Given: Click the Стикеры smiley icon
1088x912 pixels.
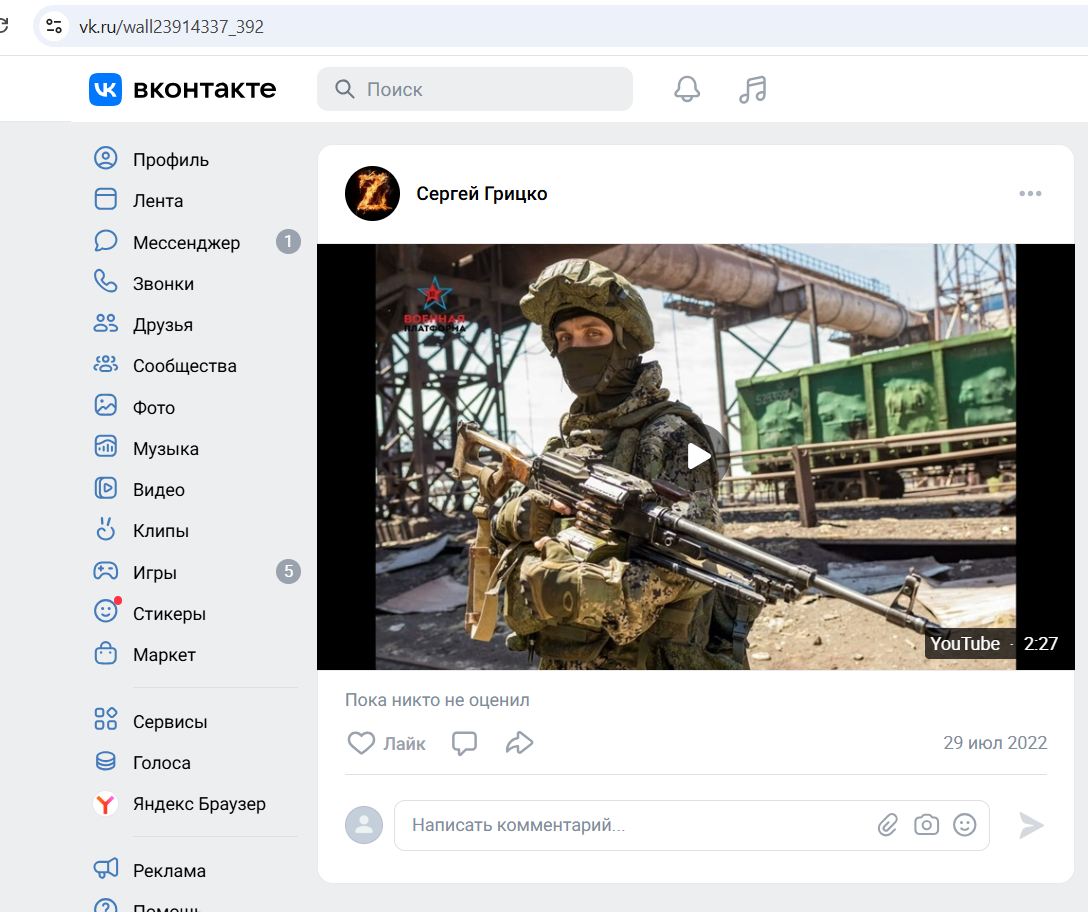Looking at the screenshot, I should [x=105, y=611].
